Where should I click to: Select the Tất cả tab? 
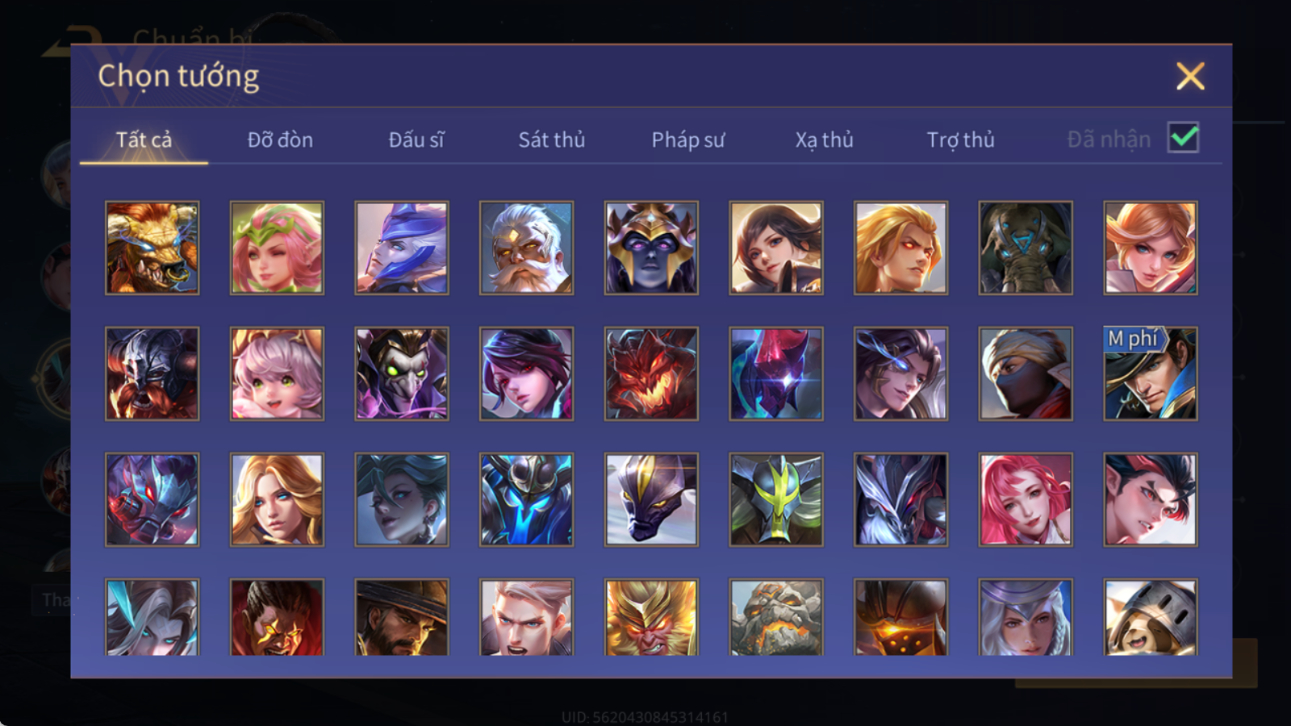(144, 140)
